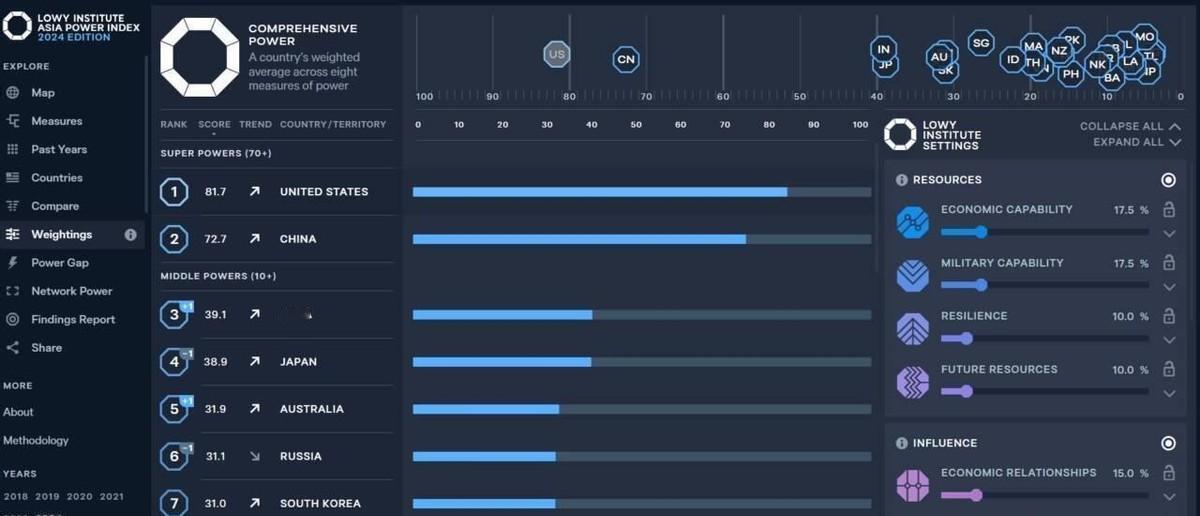Click the Map globe icon
Screen dimensions: 1200x516
13,93
